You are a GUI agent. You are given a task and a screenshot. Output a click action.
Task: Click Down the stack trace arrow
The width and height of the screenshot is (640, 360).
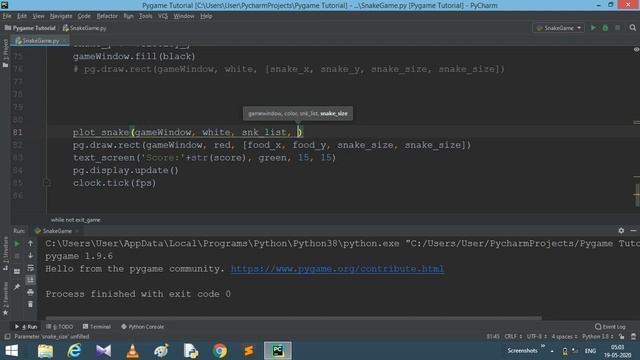click(x=31, y=256)
